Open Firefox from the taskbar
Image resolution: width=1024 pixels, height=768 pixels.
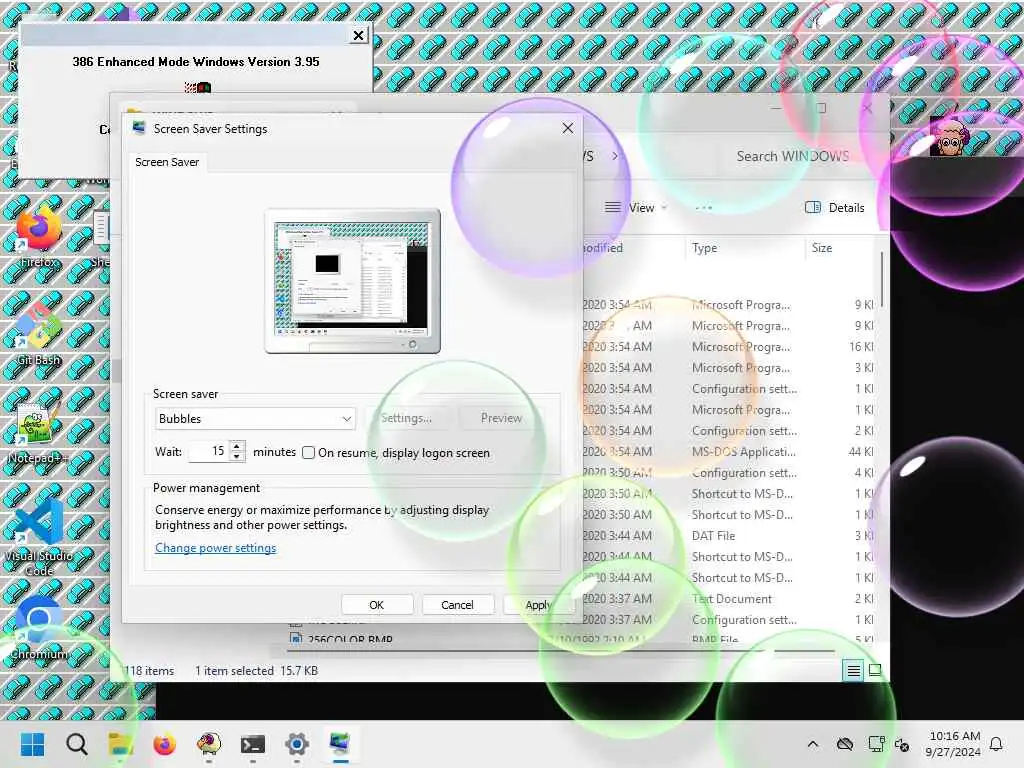point(165,744)
